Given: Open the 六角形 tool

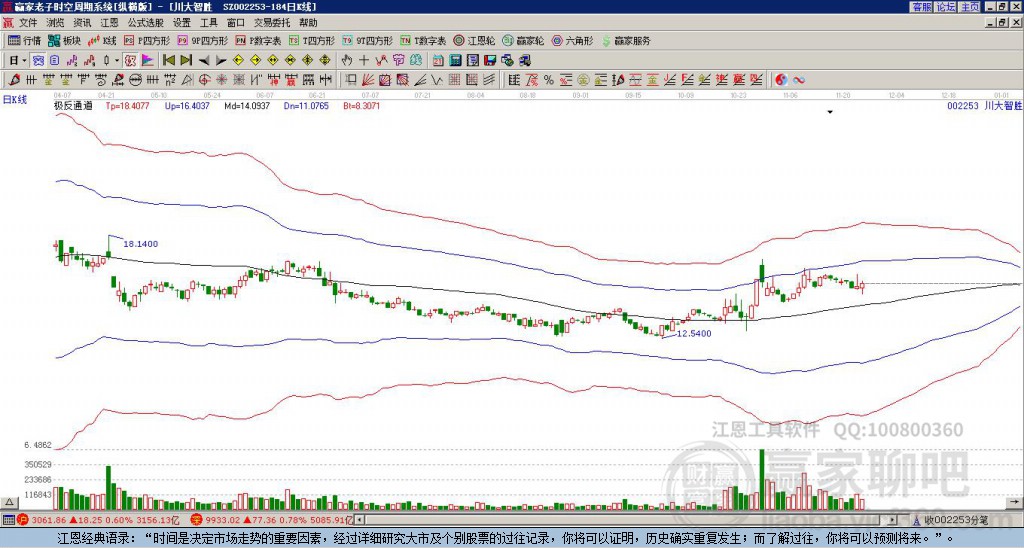Looking at the screenshot, I should point(572,41).
